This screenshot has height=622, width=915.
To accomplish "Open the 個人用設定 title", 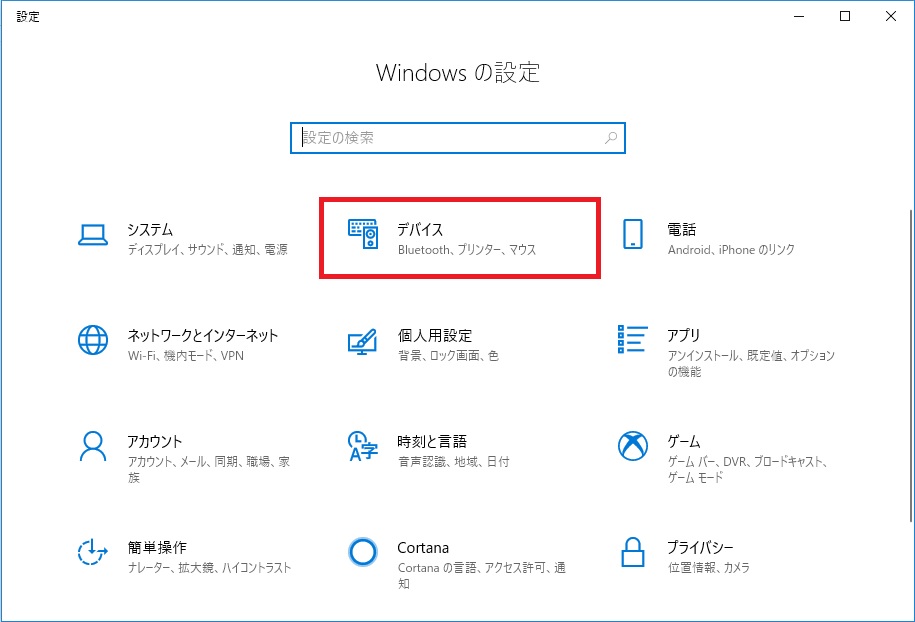I will 435,336.
